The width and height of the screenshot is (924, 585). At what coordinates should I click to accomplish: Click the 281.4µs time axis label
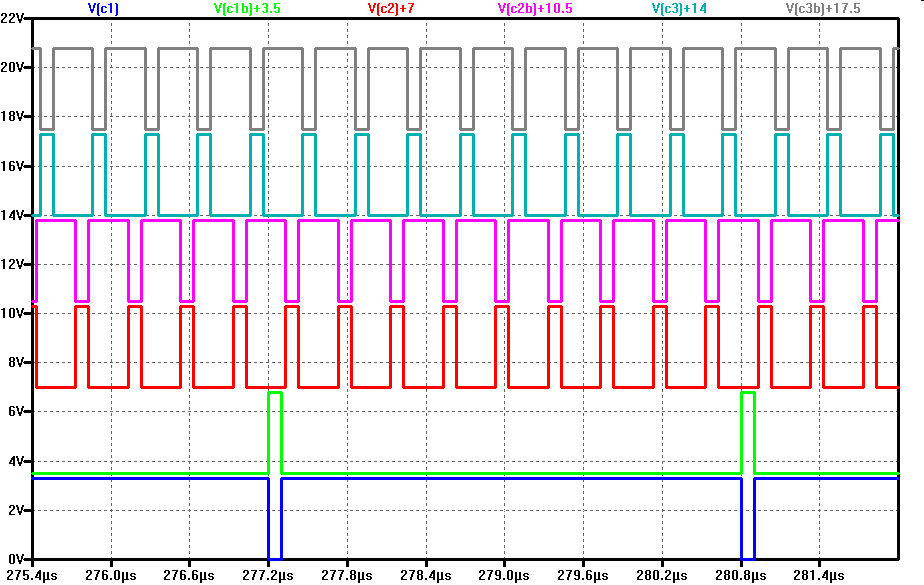pyautogui.click(x=818, y=575)
